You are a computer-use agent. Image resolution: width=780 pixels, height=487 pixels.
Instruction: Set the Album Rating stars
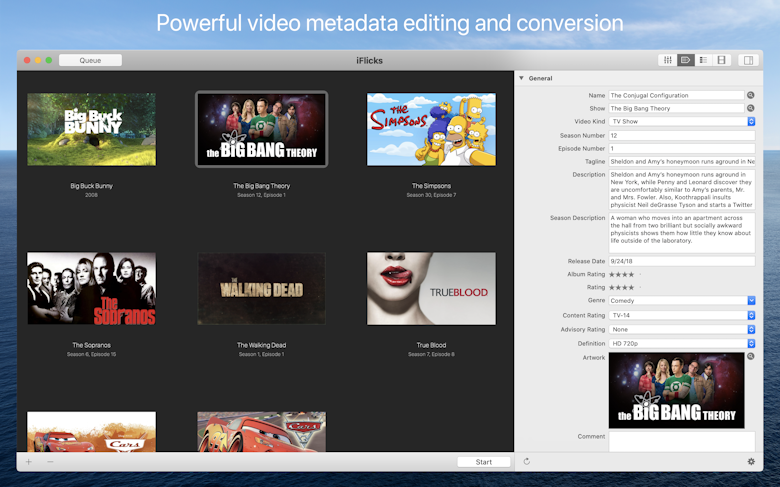[625, 274]
